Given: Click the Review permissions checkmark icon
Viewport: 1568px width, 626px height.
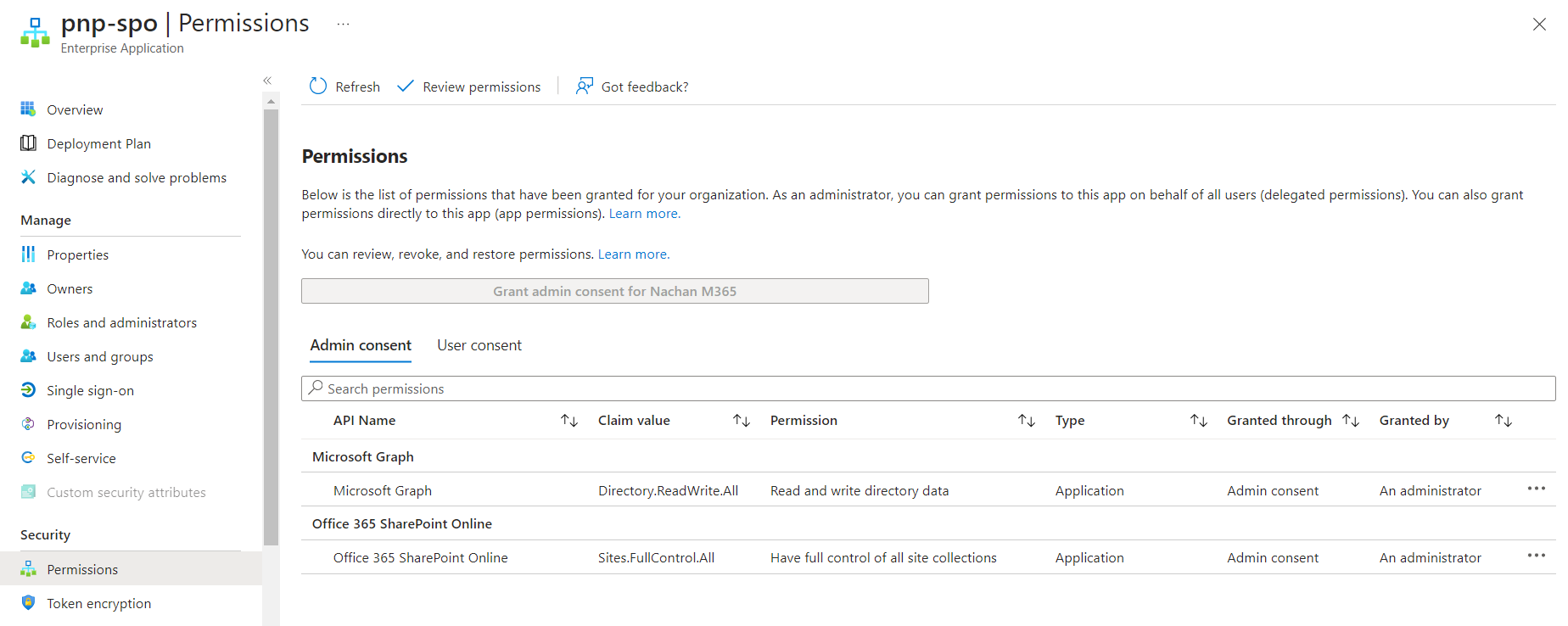Looking at the screenshot, I should (406, 87).
